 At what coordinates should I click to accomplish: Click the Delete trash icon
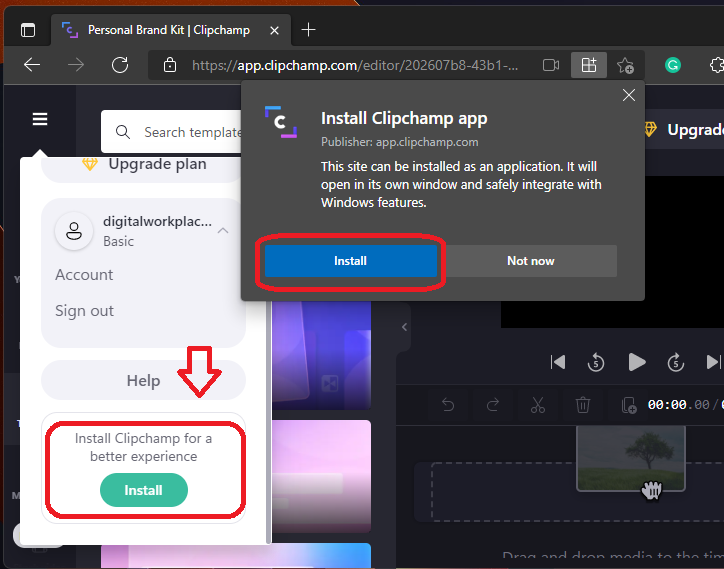pos(583,405)
